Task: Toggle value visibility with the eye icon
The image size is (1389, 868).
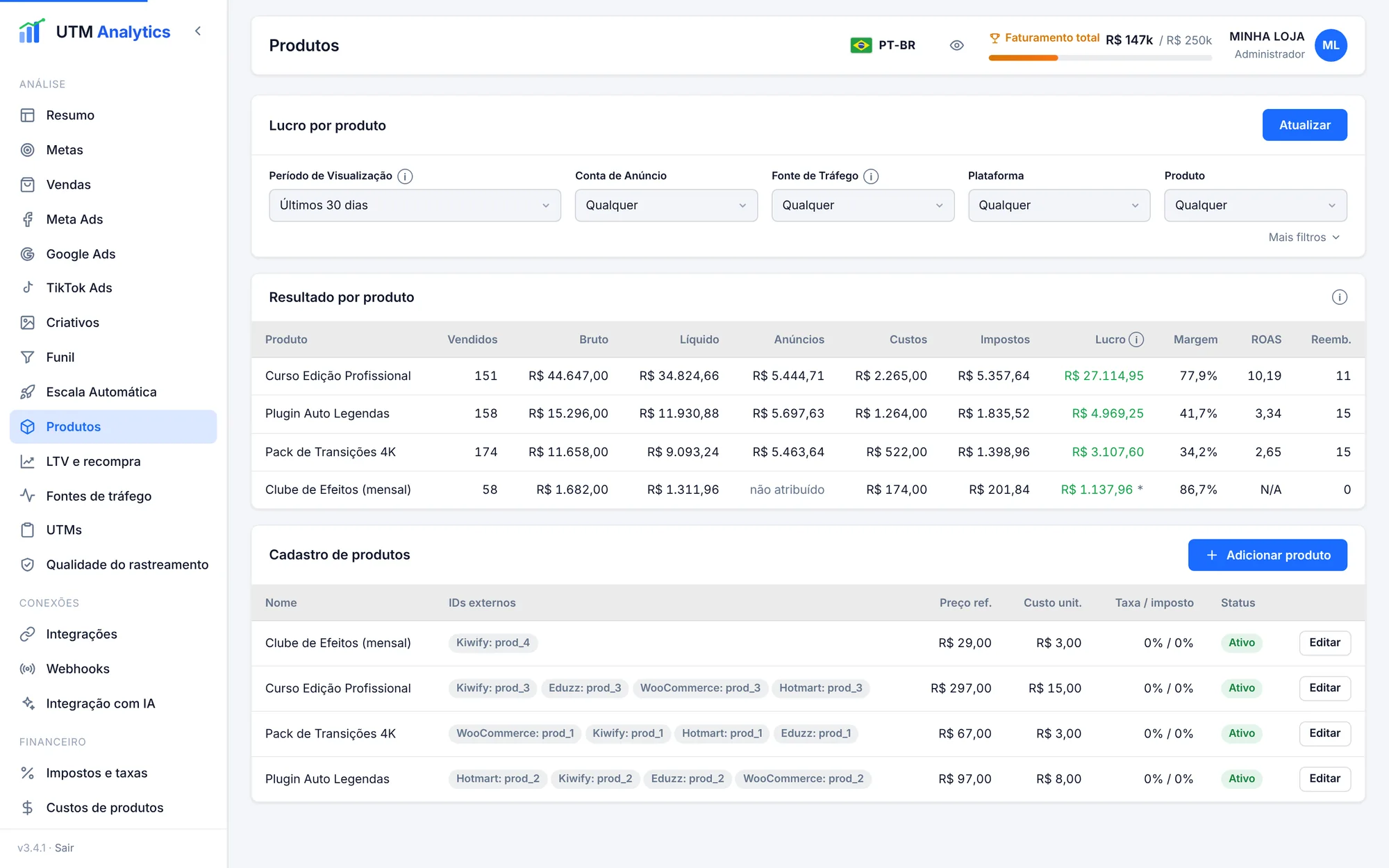Action: click(x=956, y=45)
